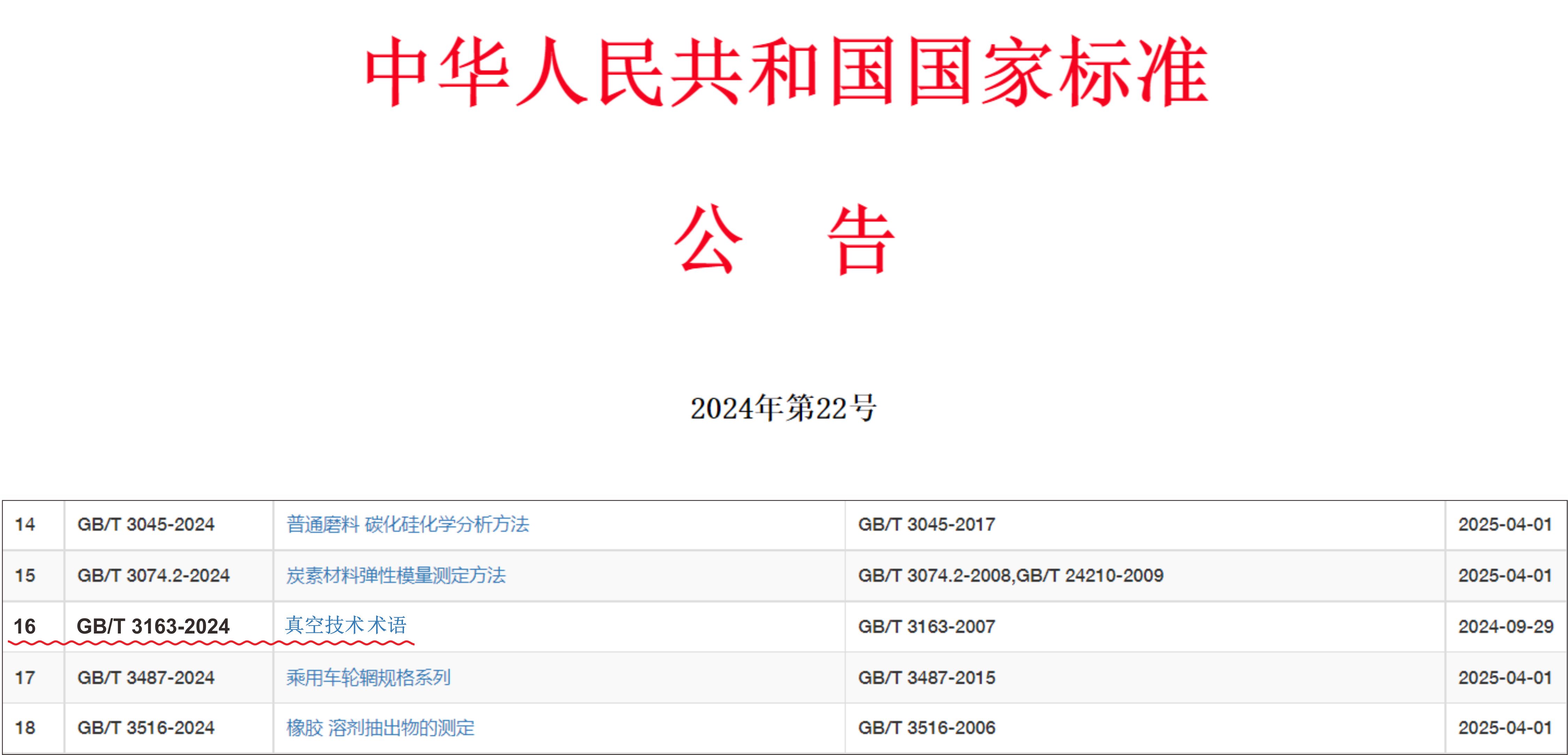Select standard number GB/T 3074.2-2024
The height and width of the screenshot is (755, 1568).
153,575
